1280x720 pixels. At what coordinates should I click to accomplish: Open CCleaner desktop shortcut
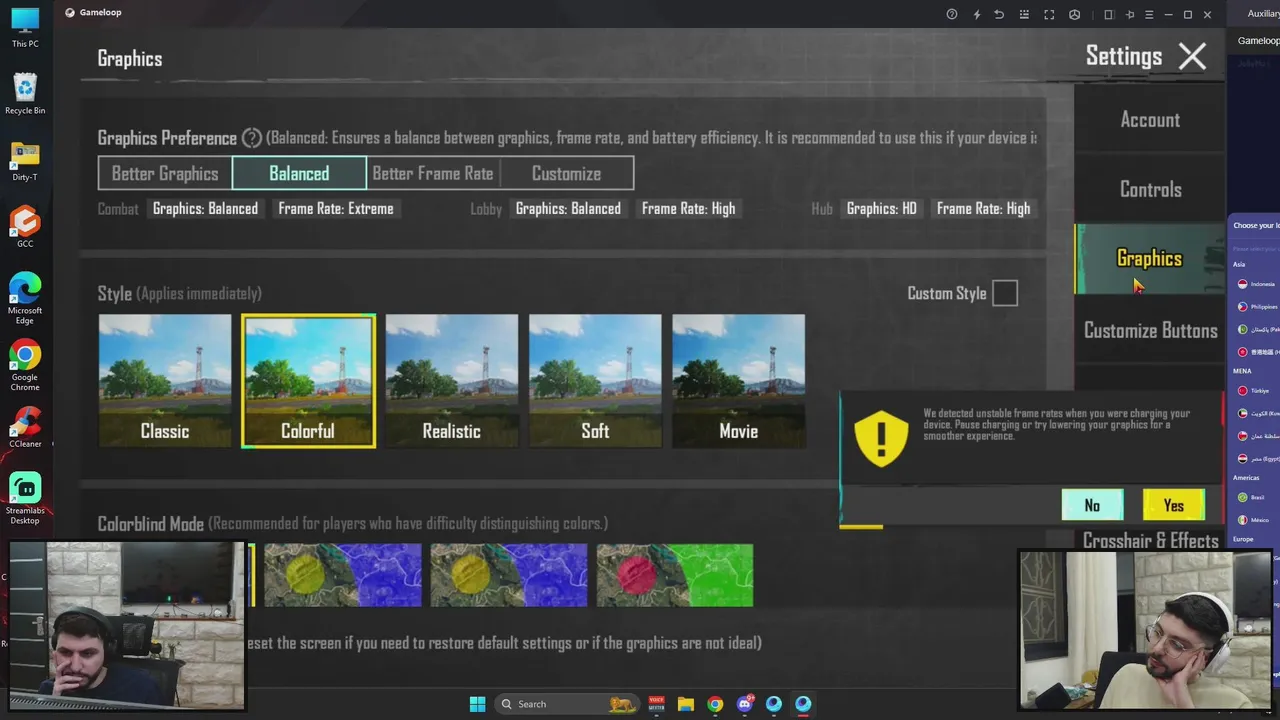pyautogui.click(x=25, y=428)
